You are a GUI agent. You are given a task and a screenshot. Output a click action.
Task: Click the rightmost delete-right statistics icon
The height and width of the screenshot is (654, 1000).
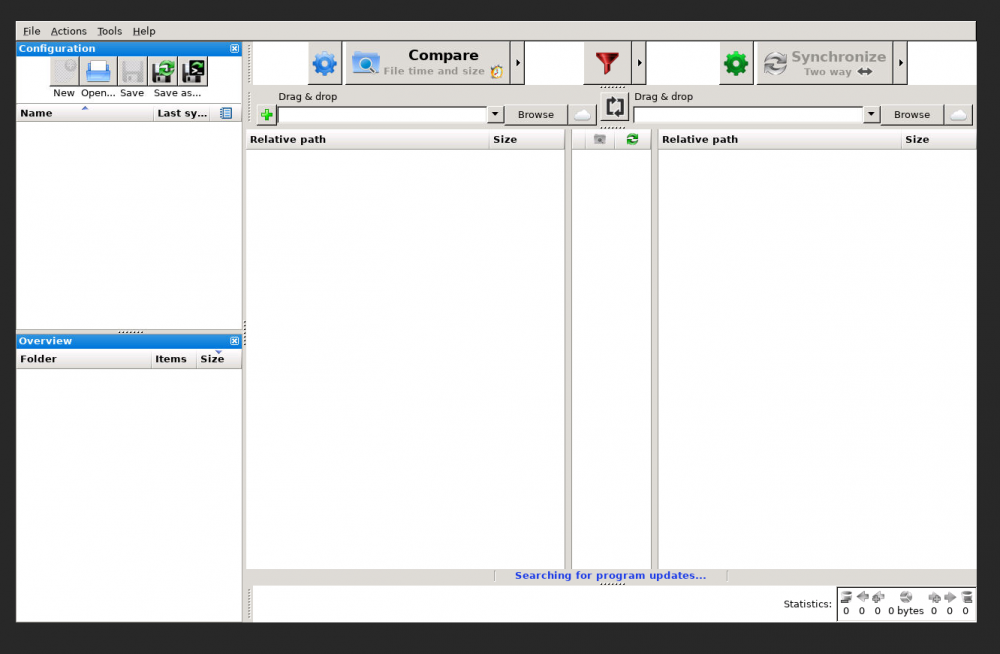[967, 597]
